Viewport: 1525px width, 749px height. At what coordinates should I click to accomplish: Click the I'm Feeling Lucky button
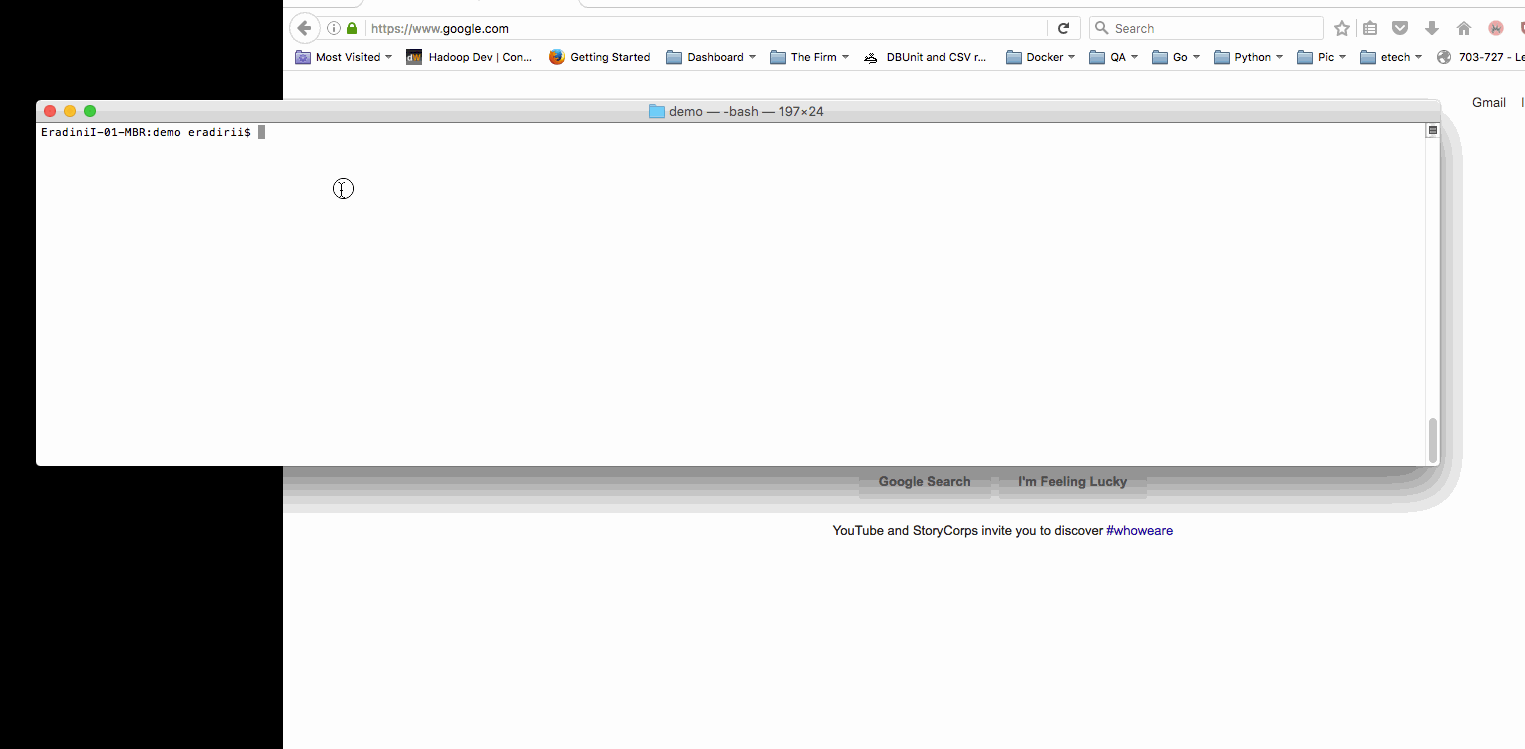(x=1072, y=481)
